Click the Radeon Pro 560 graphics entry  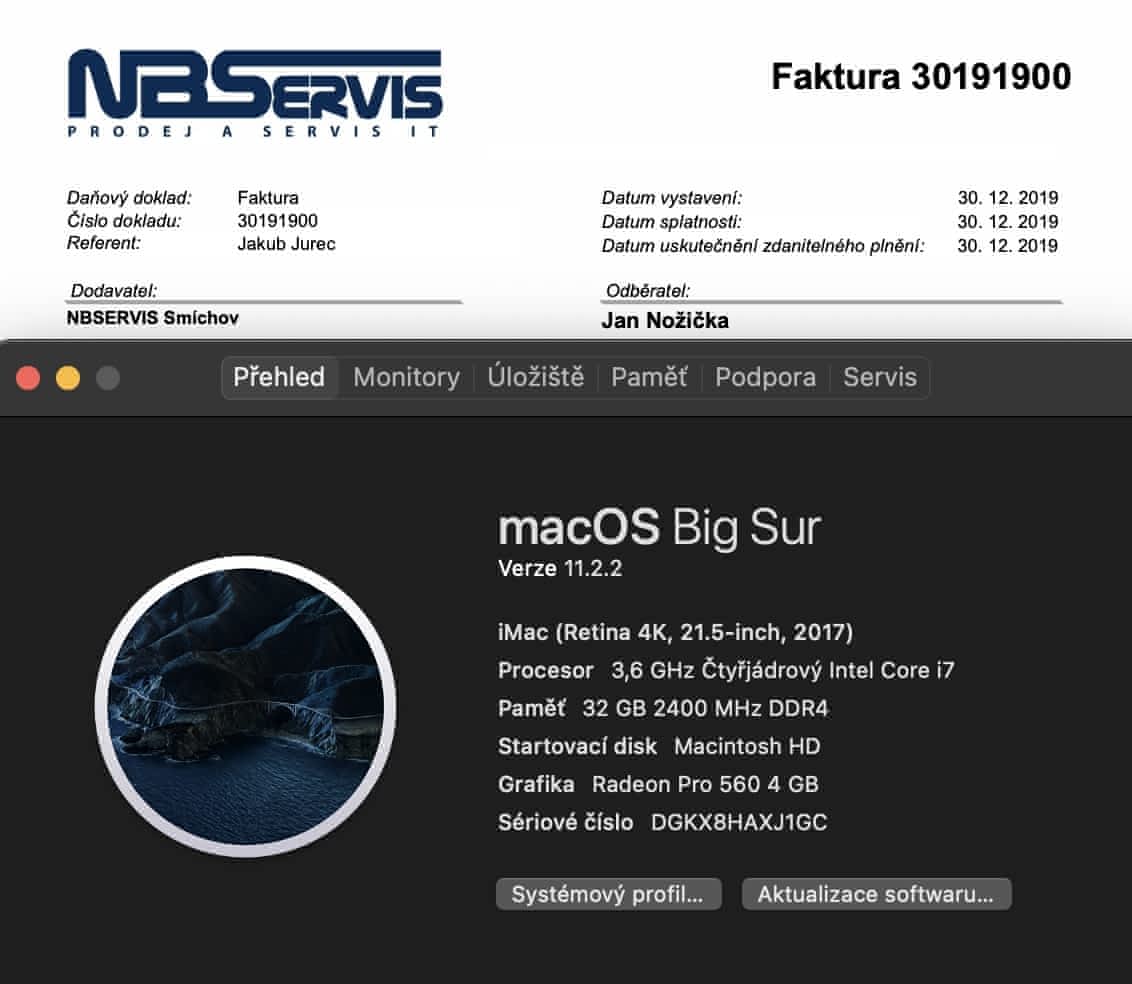(x=705, y=784)
